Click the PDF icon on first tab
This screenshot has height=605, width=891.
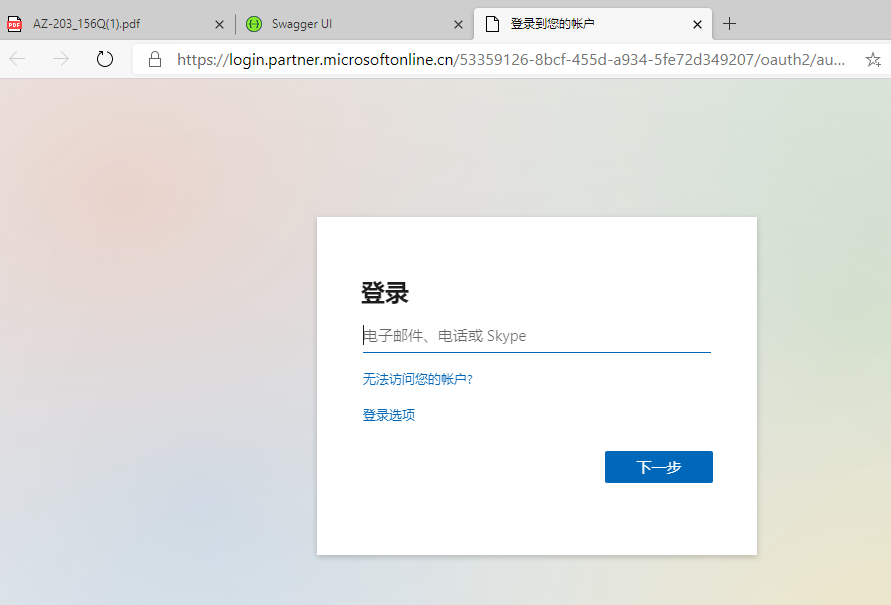click(14, 24)
